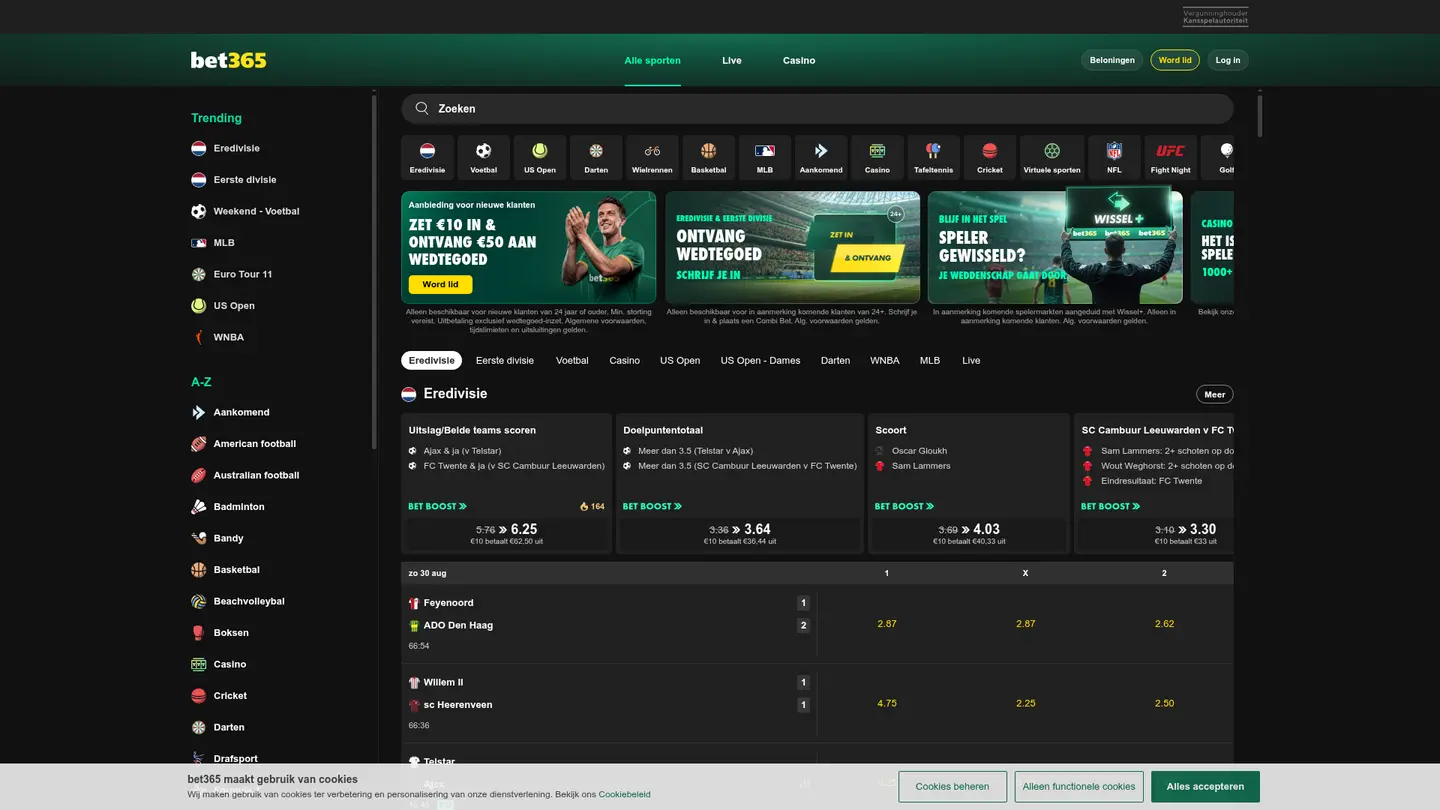Open Eerste divisie in the sidebar
Viewport: 1440px width, 810px height.
[234, 180]
